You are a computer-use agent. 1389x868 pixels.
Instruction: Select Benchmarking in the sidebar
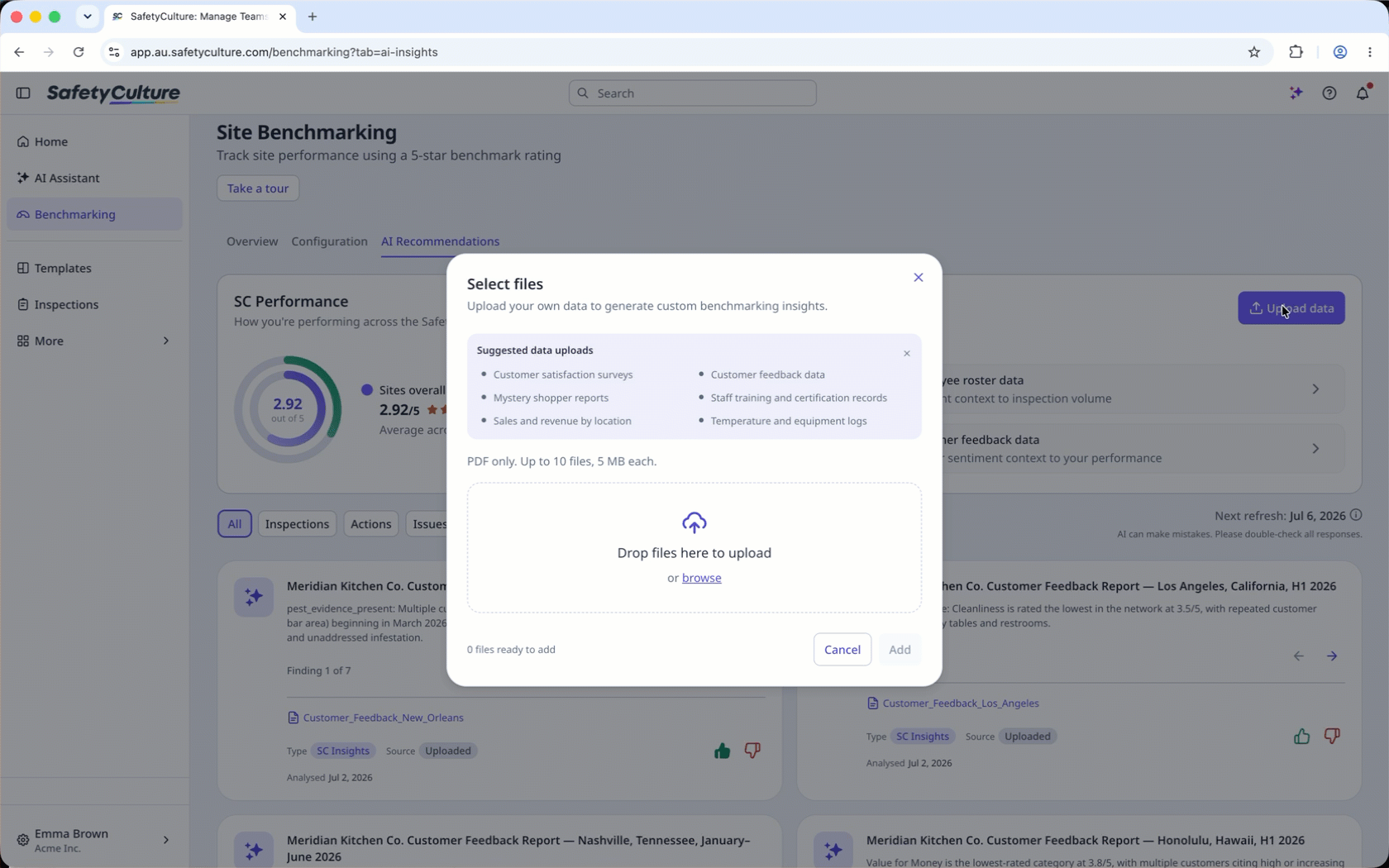pos(94,215)
